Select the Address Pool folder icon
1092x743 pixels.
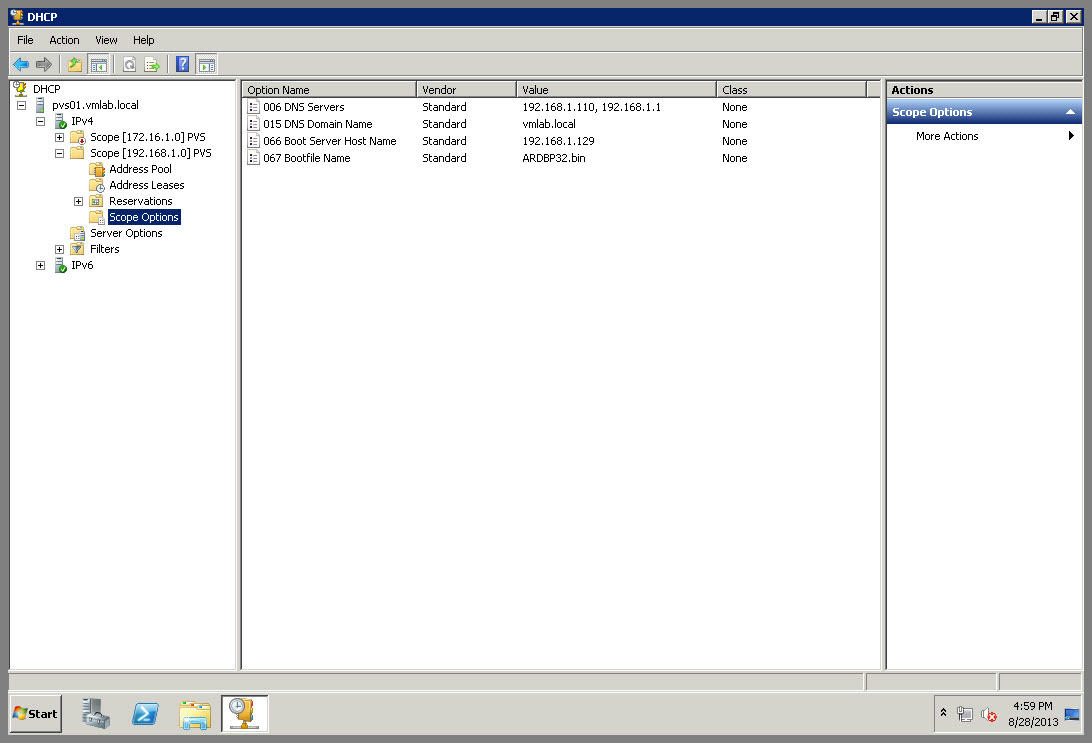(97, 169)
